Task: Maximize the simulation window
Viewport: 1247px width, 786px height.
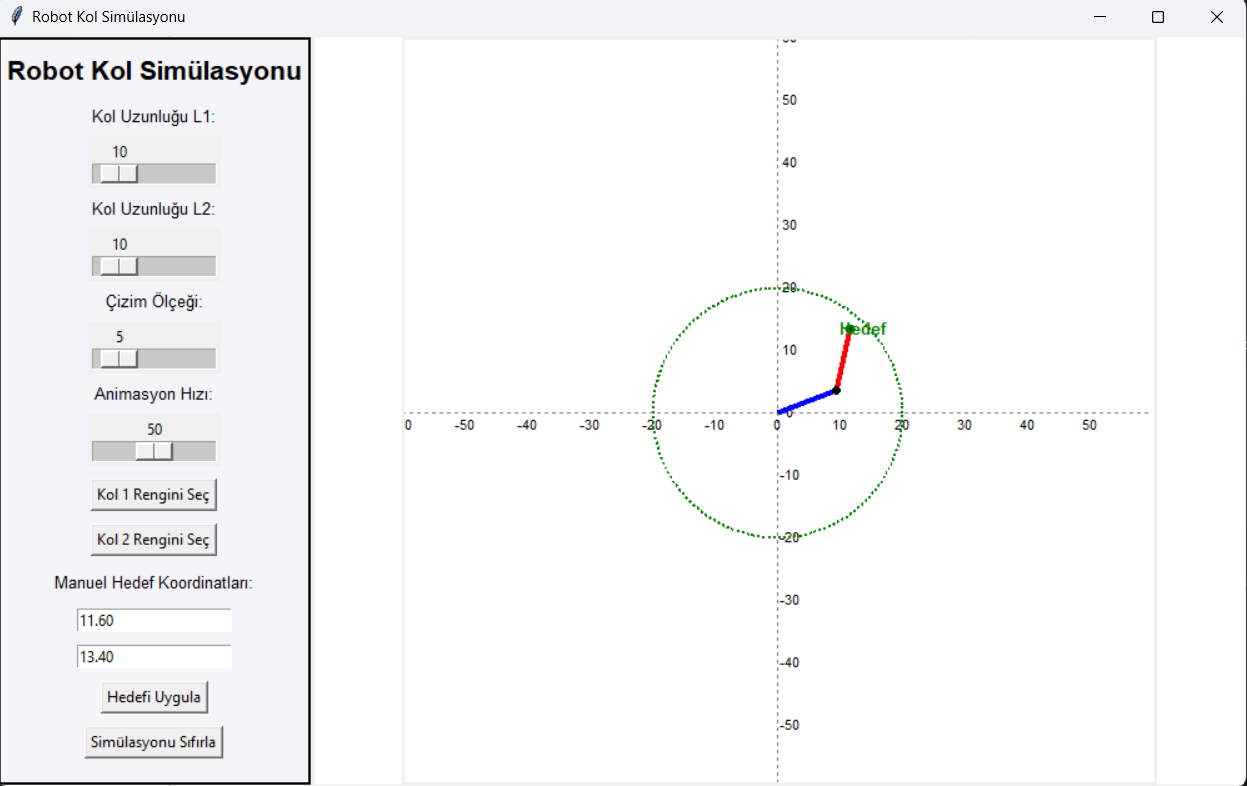Action: pos(1158,17)
